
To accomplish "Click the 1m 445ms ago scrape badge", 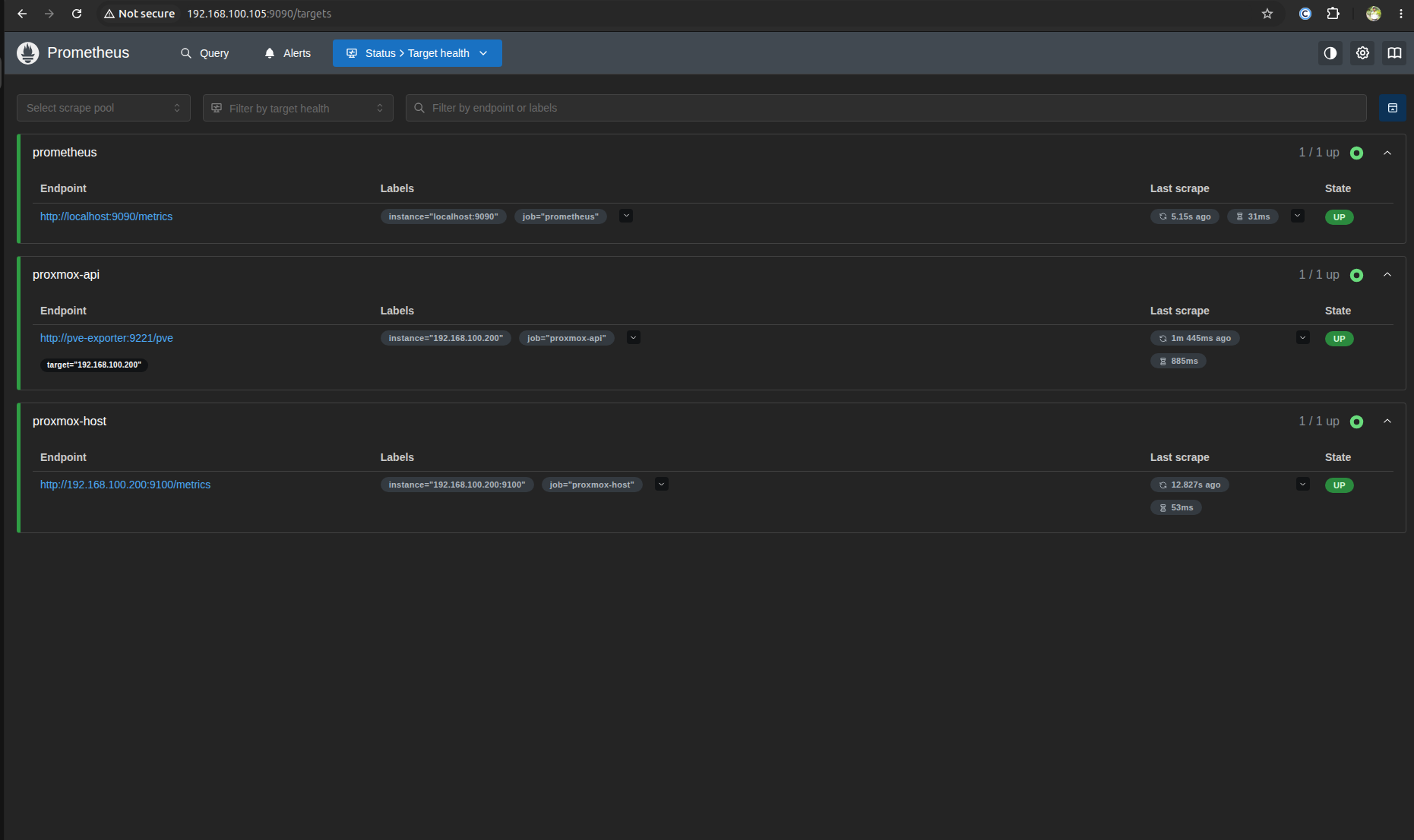I will (x=1194, y=338).
